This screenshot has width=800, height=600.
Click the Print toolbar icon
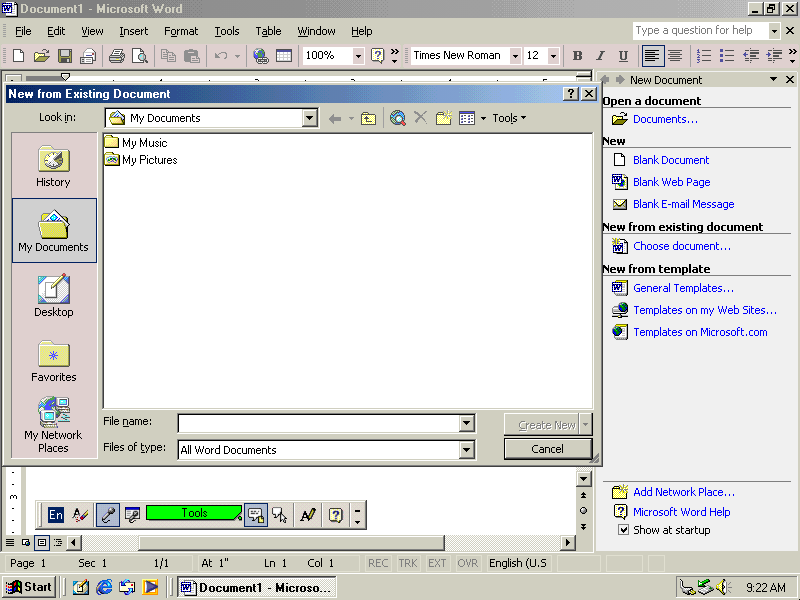[x=117, y=55]
